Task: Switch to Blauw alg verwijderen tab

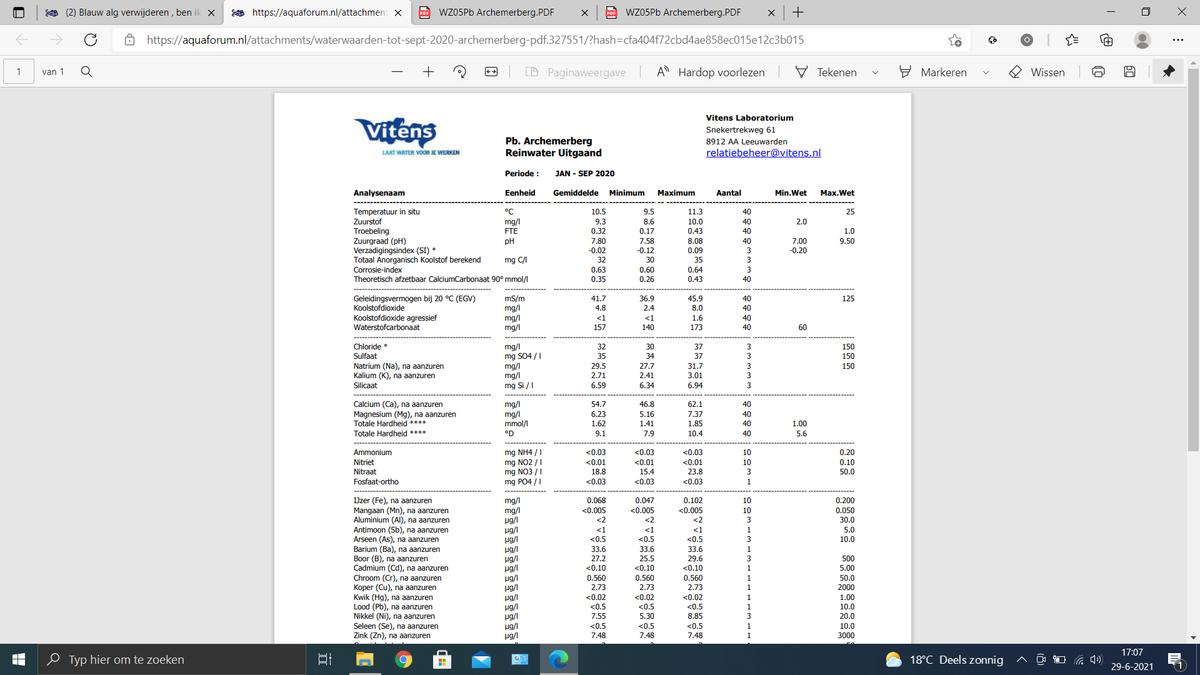Action: point(126,13)
